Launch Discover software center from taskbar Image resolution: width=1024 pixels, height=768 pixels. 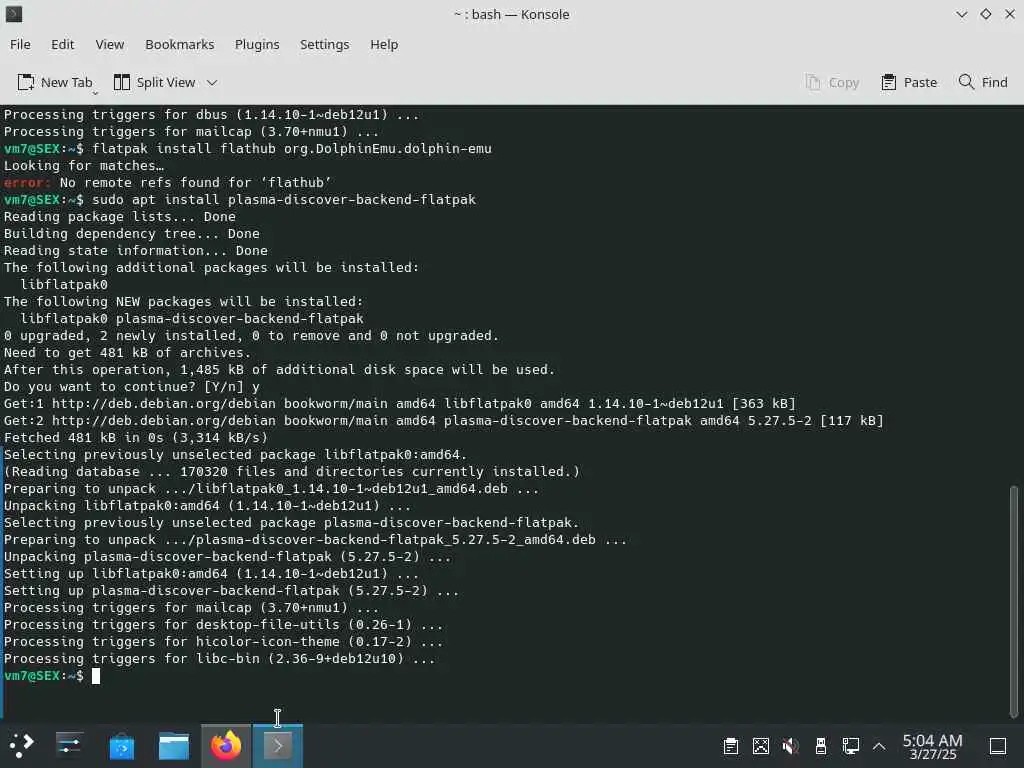121,746
